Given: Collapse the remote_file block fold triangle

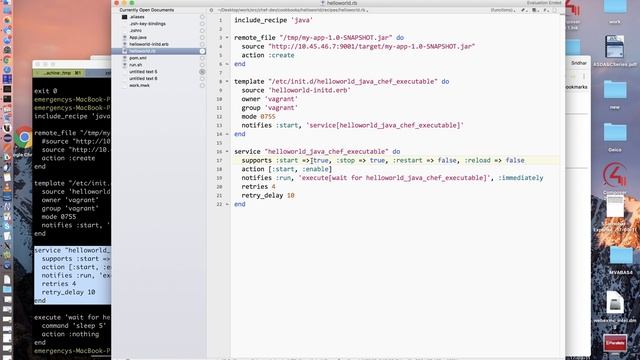Looking at the screenshot, I should pos(227,38).
